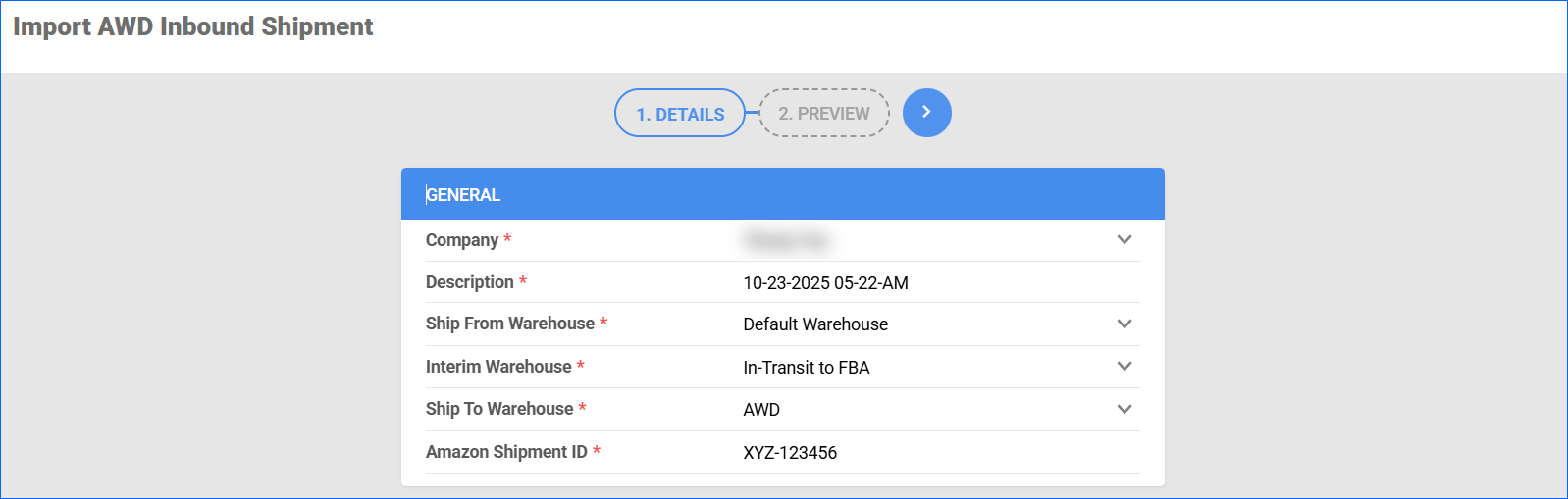Click the Description field label

point(470,282)
